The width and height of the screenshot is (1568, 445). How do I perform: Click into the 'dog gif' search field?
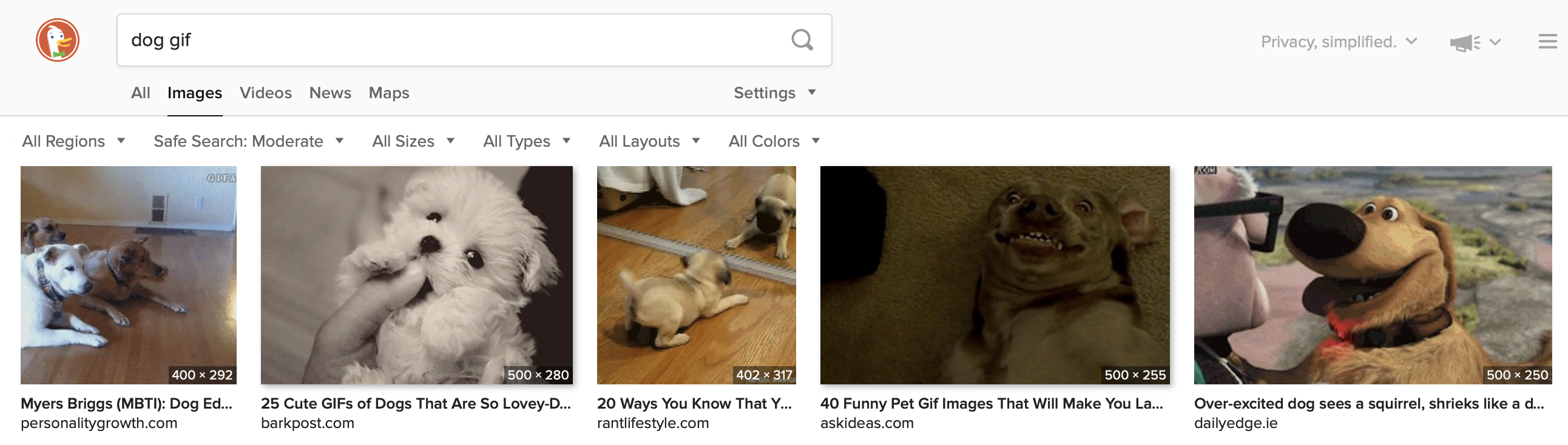[450, 40]
